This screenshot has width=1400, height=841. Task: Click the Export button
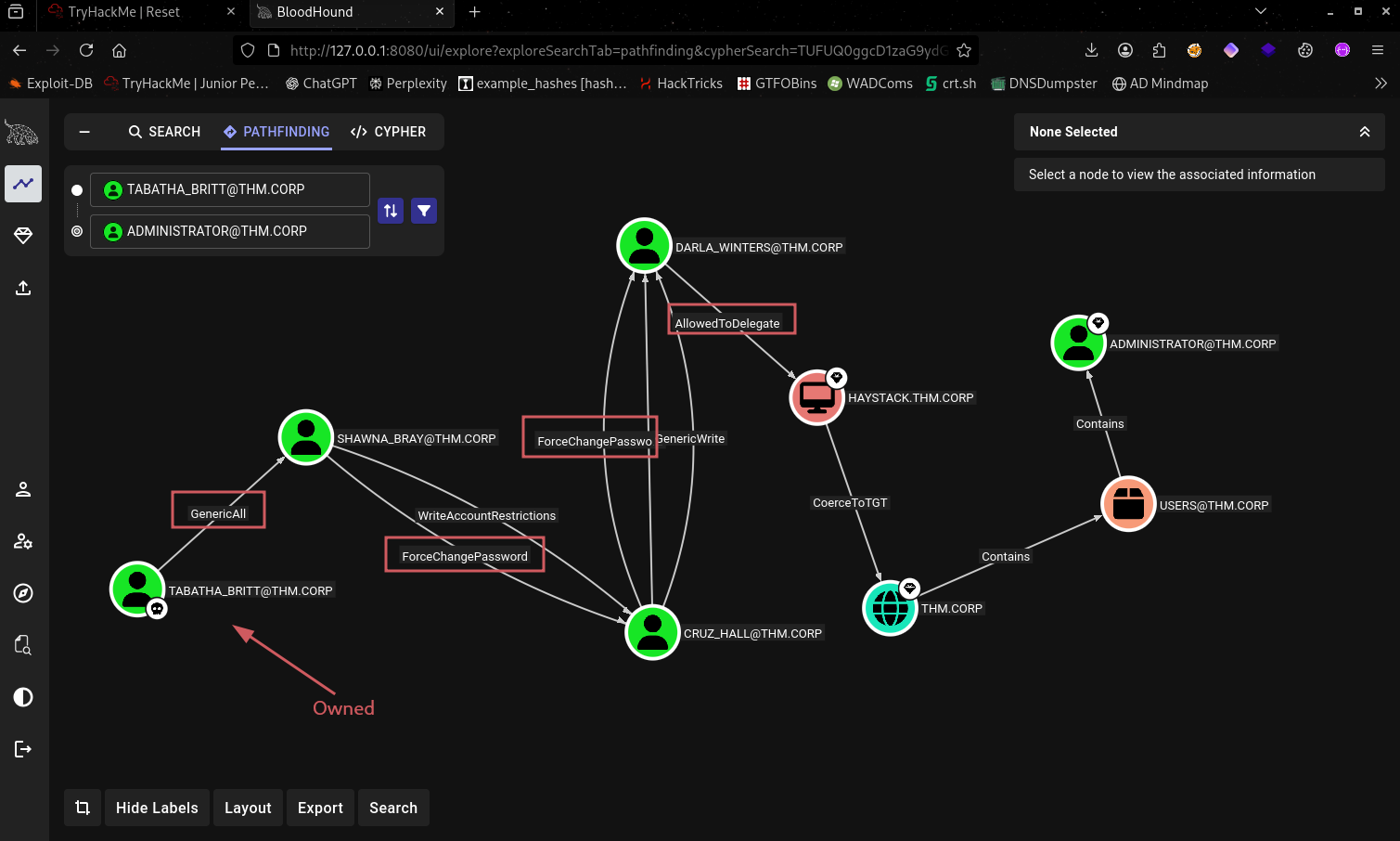click(320, 808)
